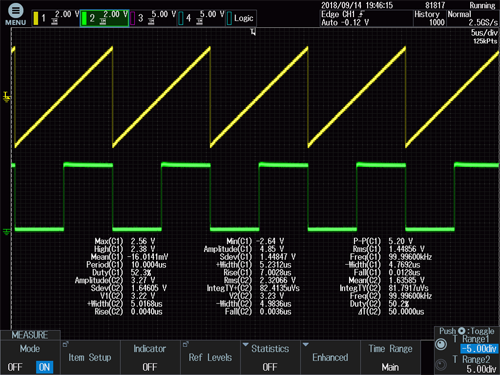The height and width of the screenshot is (375, 500).
Task: Click the Max(C1) 2.56 V measurement
Action: pos(125,241)
